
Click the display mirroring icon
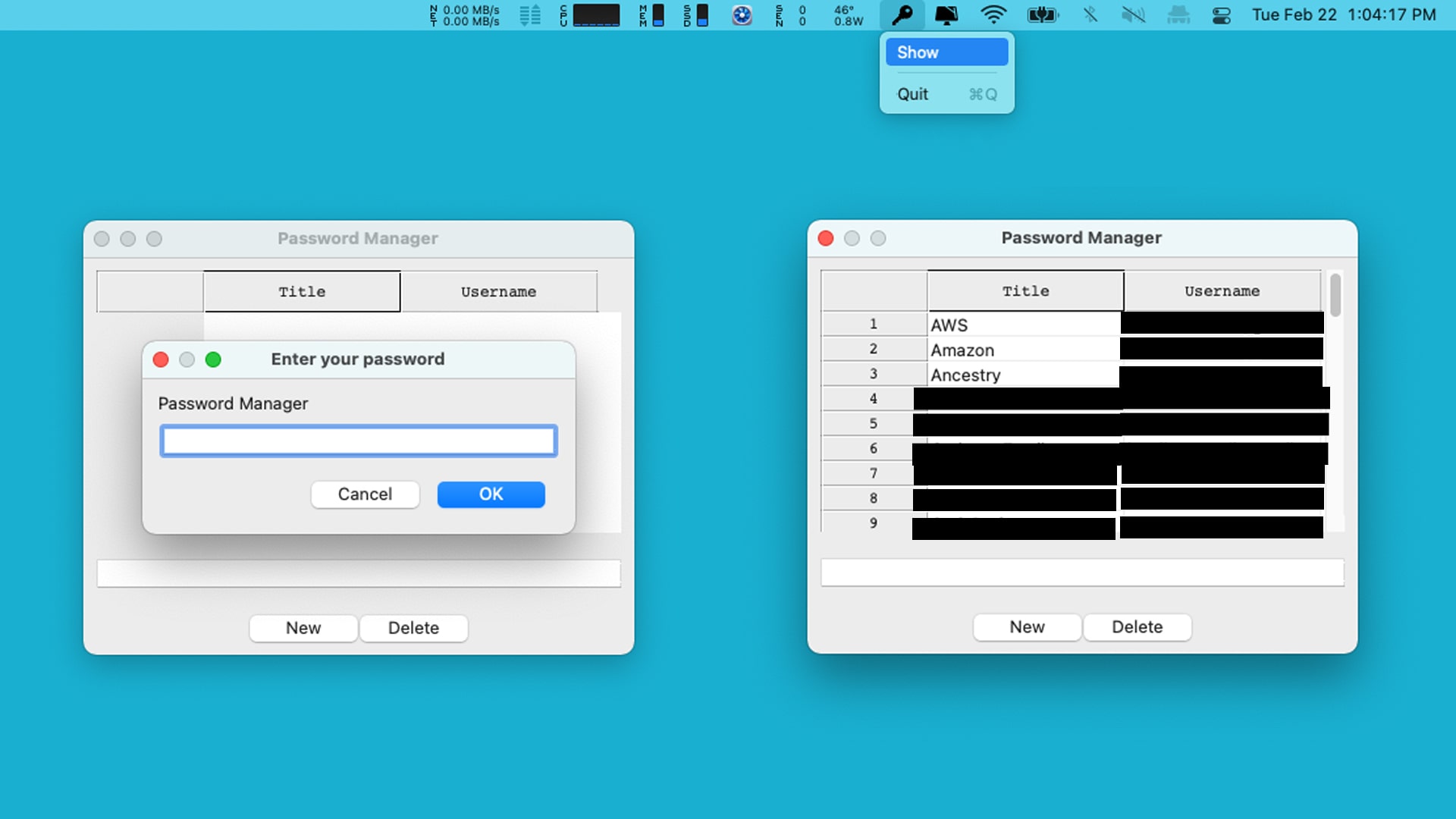[946, 15]
